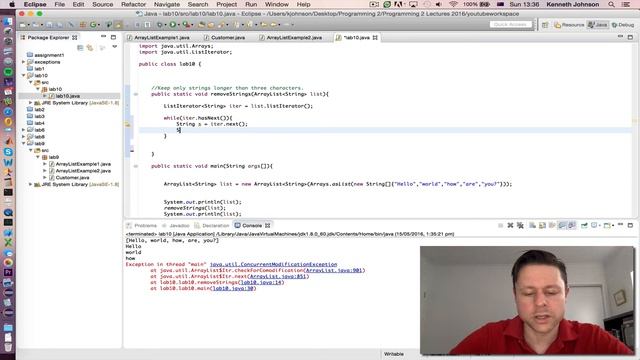Screen dimensions: 640x360
Task: Follow the ArrayList.java:901 stack trace link
Action: (x=334, y=270)
